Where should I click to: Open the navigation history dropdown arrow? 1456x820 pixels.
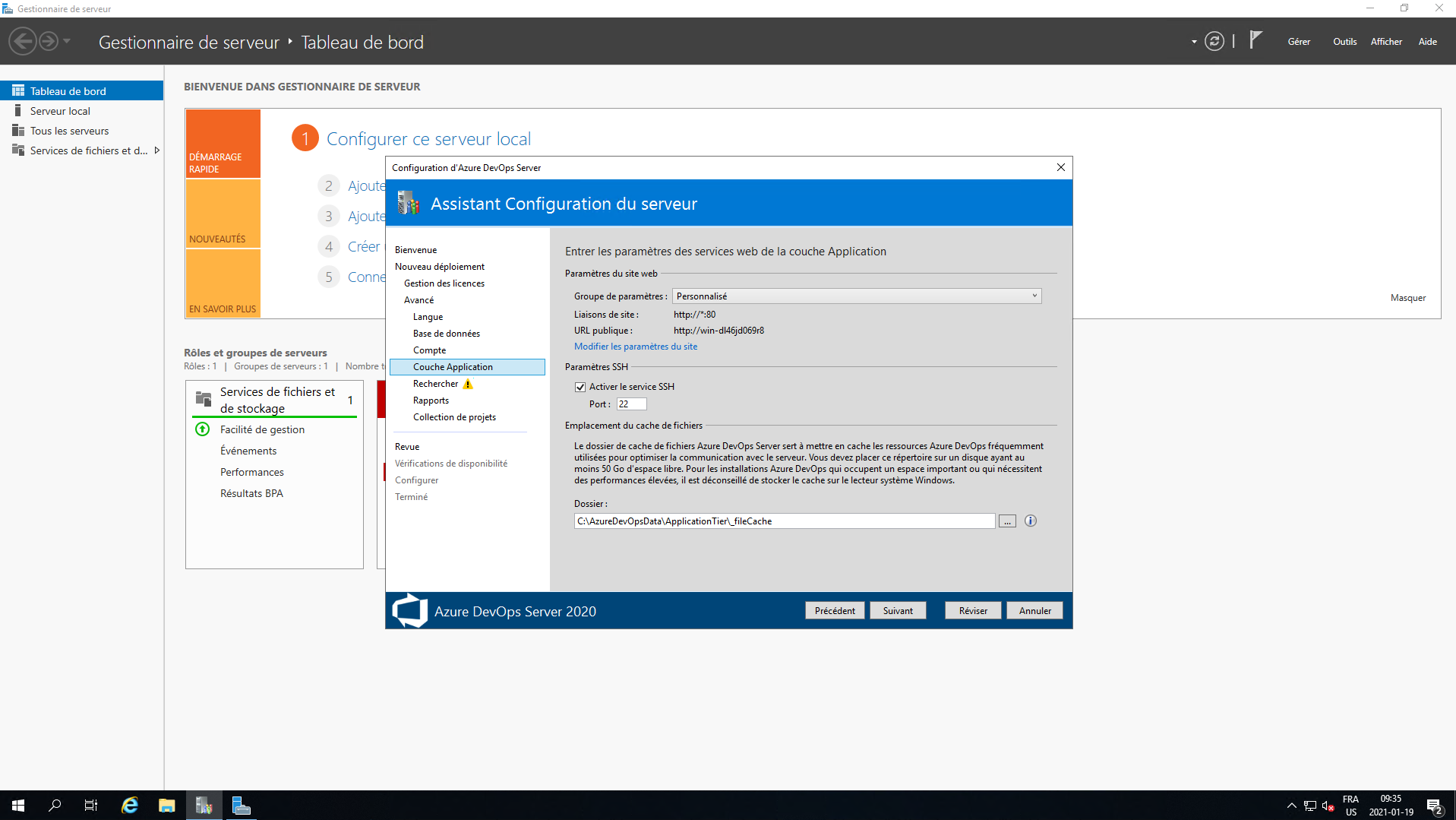tap(67, 41)
